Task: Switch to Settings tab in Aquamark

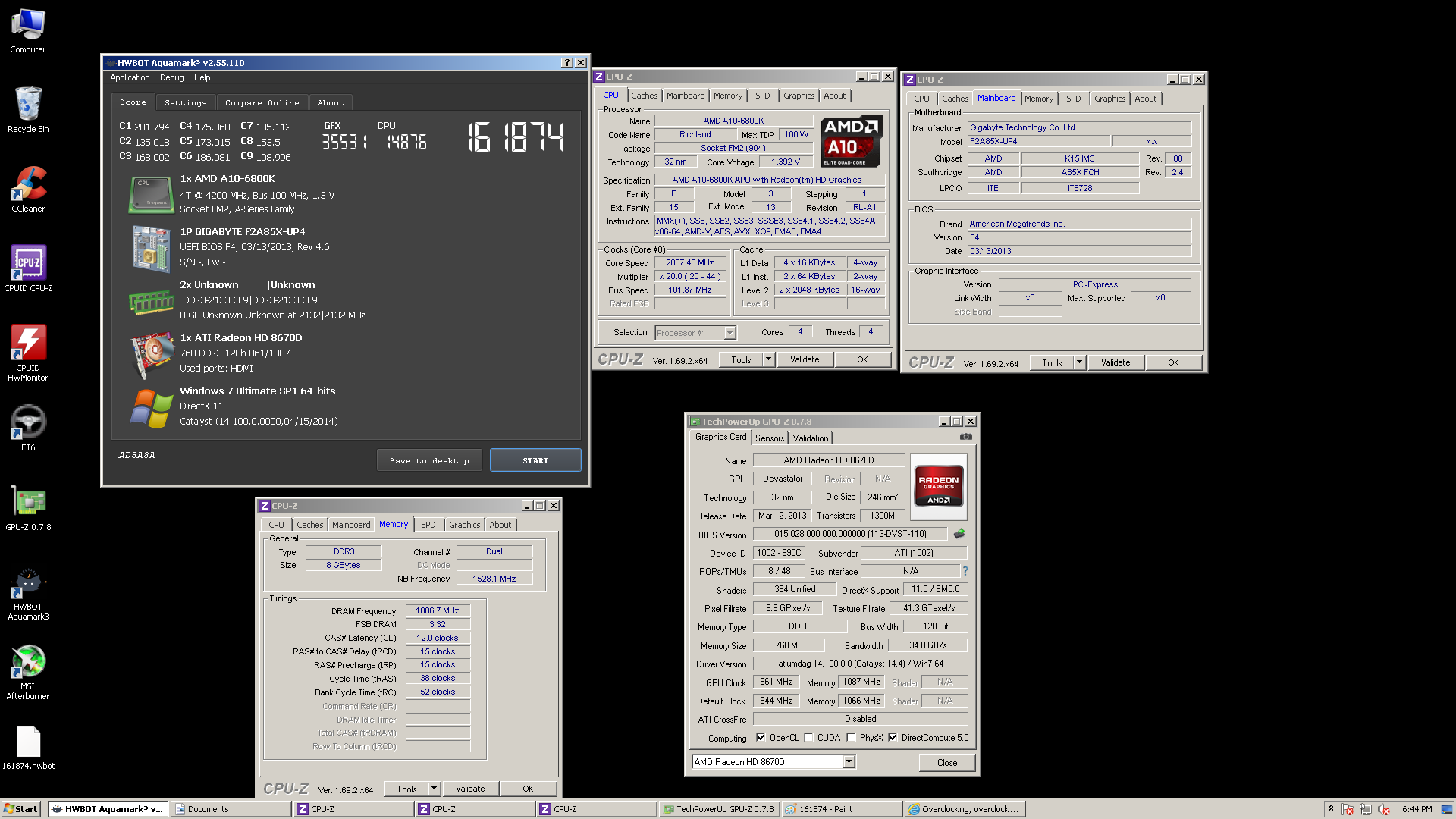Action: tap(185, 103)
